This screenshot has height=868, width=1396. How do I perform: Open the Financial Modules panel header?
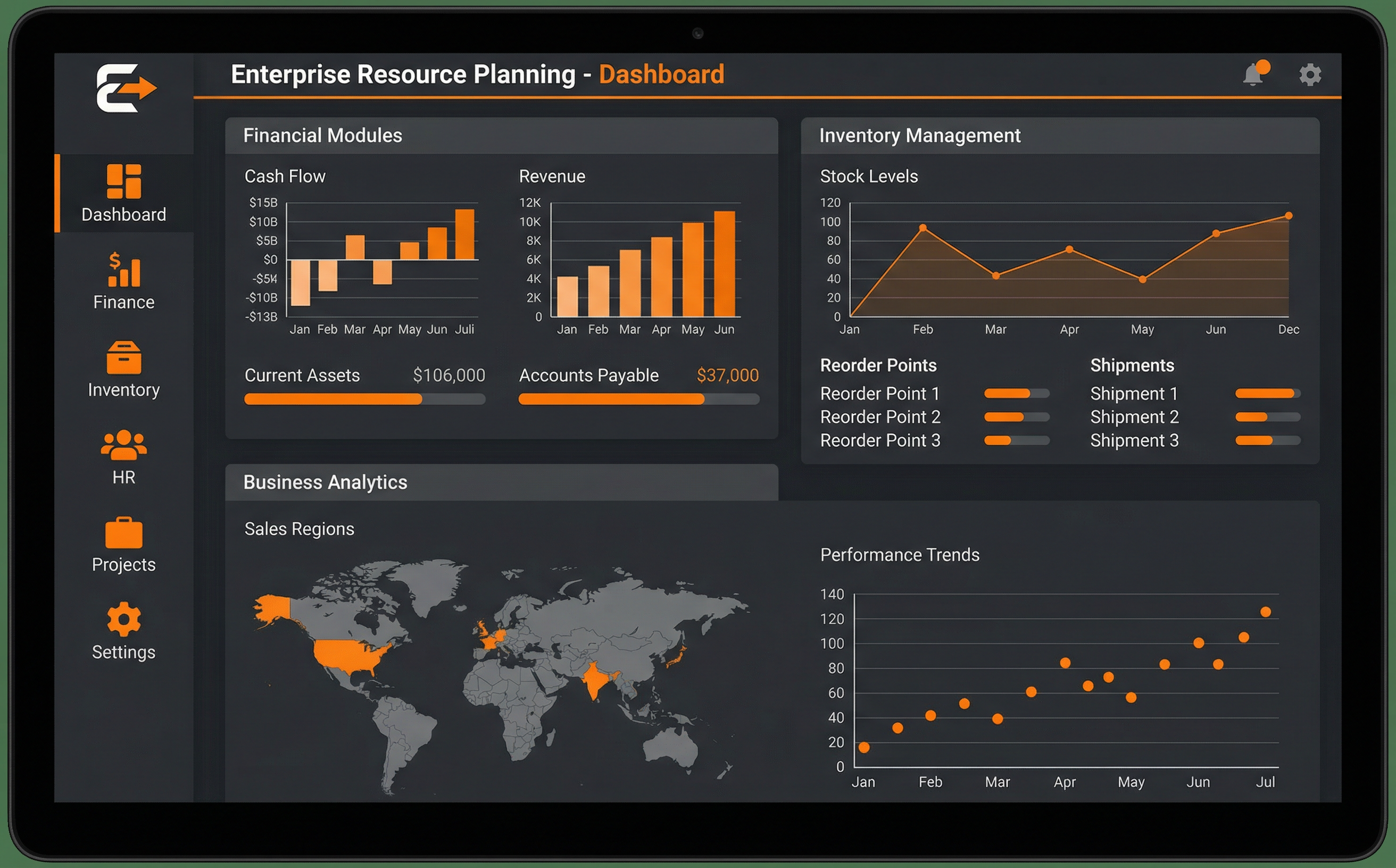(323, 136)
